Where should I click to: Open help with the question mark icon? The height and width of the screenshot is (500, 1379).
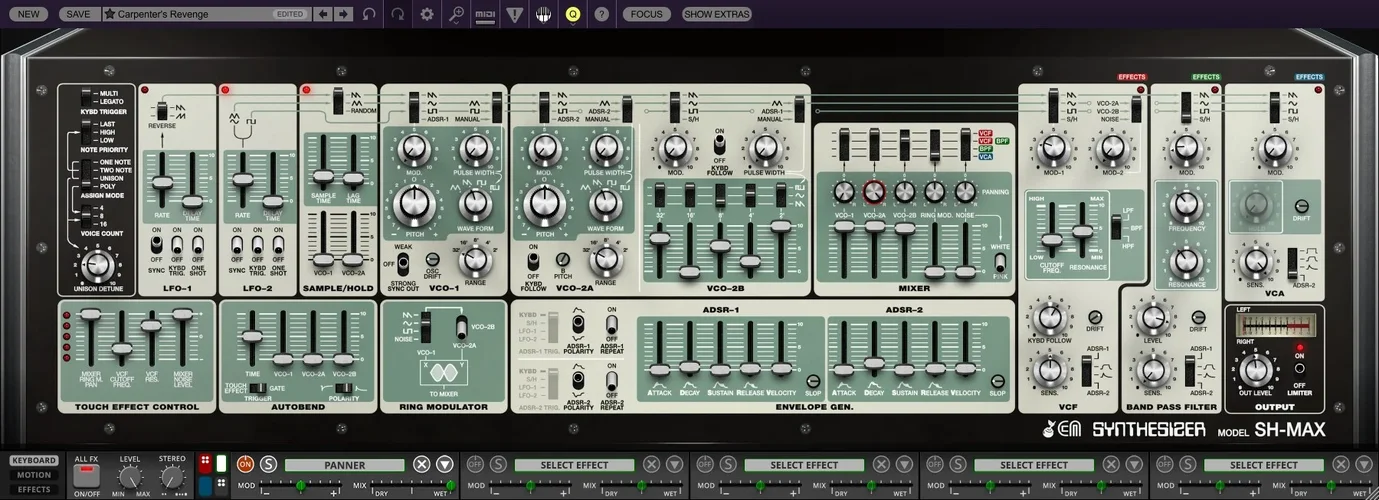(x=601, y=14)
